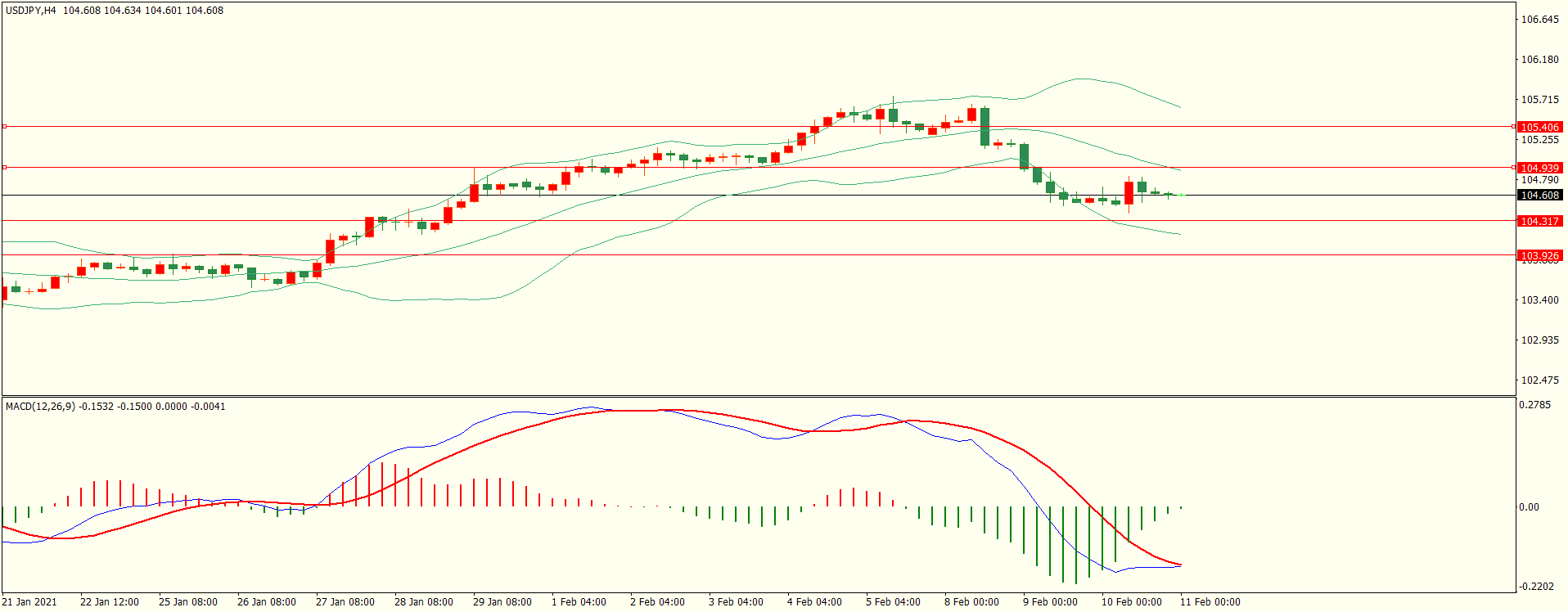Select the 105.406 horizontal line left handle
Screen dimensions: 1568x612
coord(4,127)
